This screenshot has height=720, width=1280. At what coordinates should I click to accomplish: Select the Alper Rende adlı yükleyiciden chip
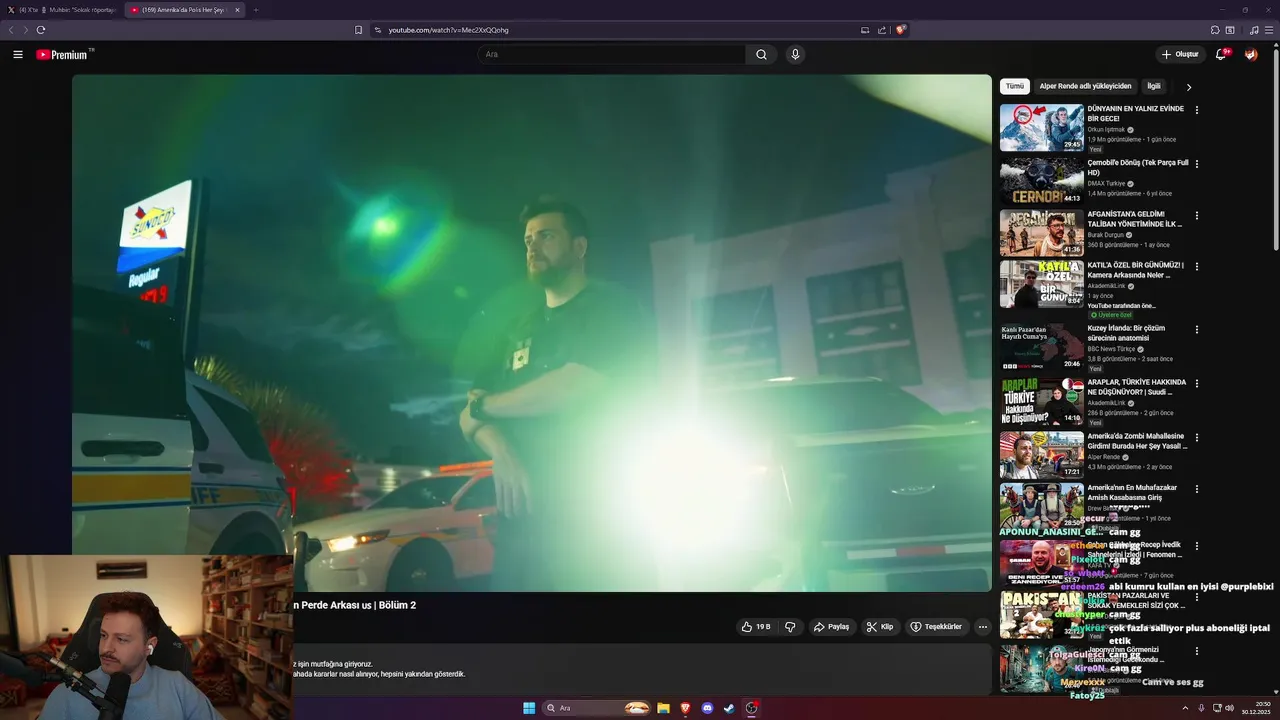[x=1085, y=87]
